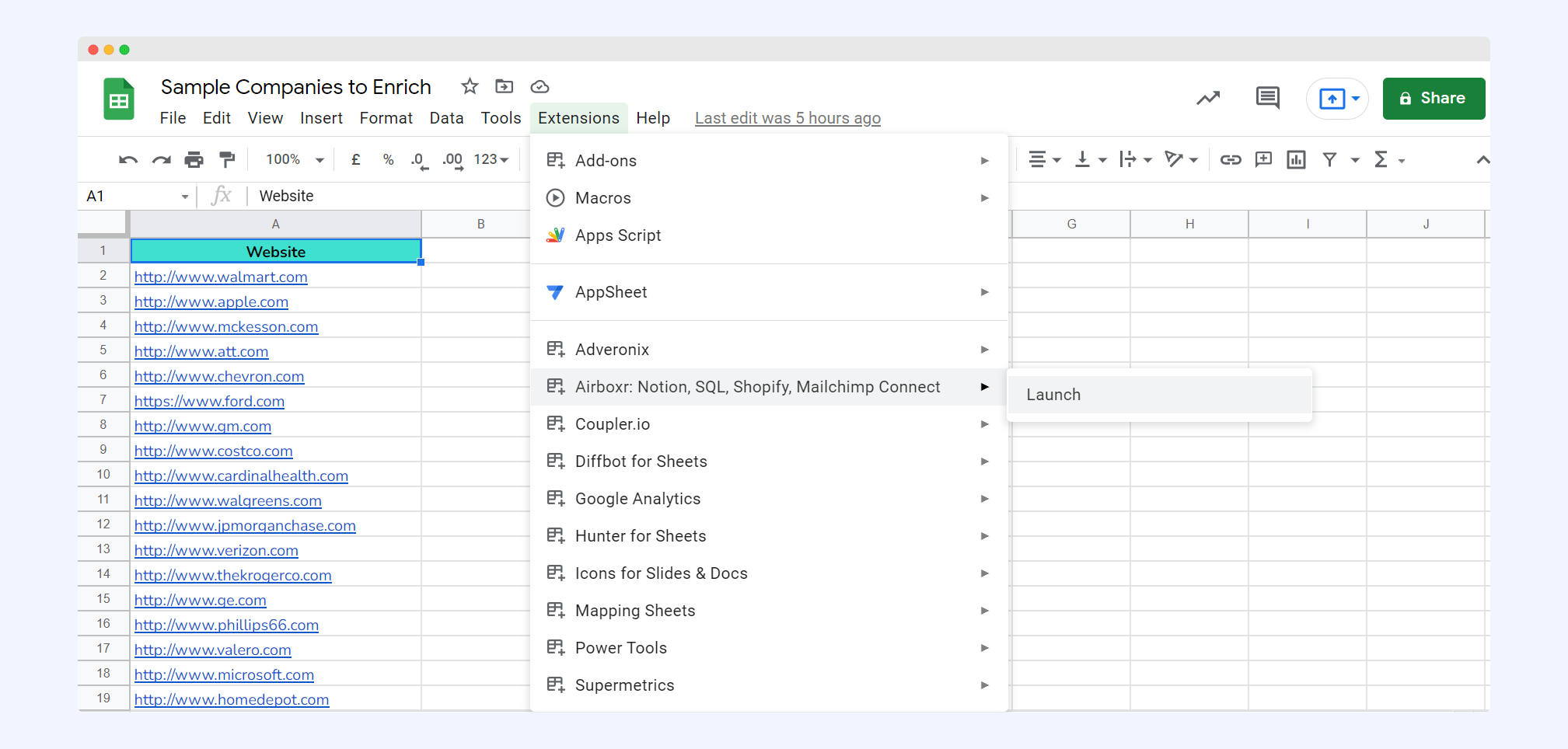Image resolution: width=1568 pixels, height=749 pixels.
Task: Click Launch in the Airboxr submenu
Action: [x=1159, y=395]
